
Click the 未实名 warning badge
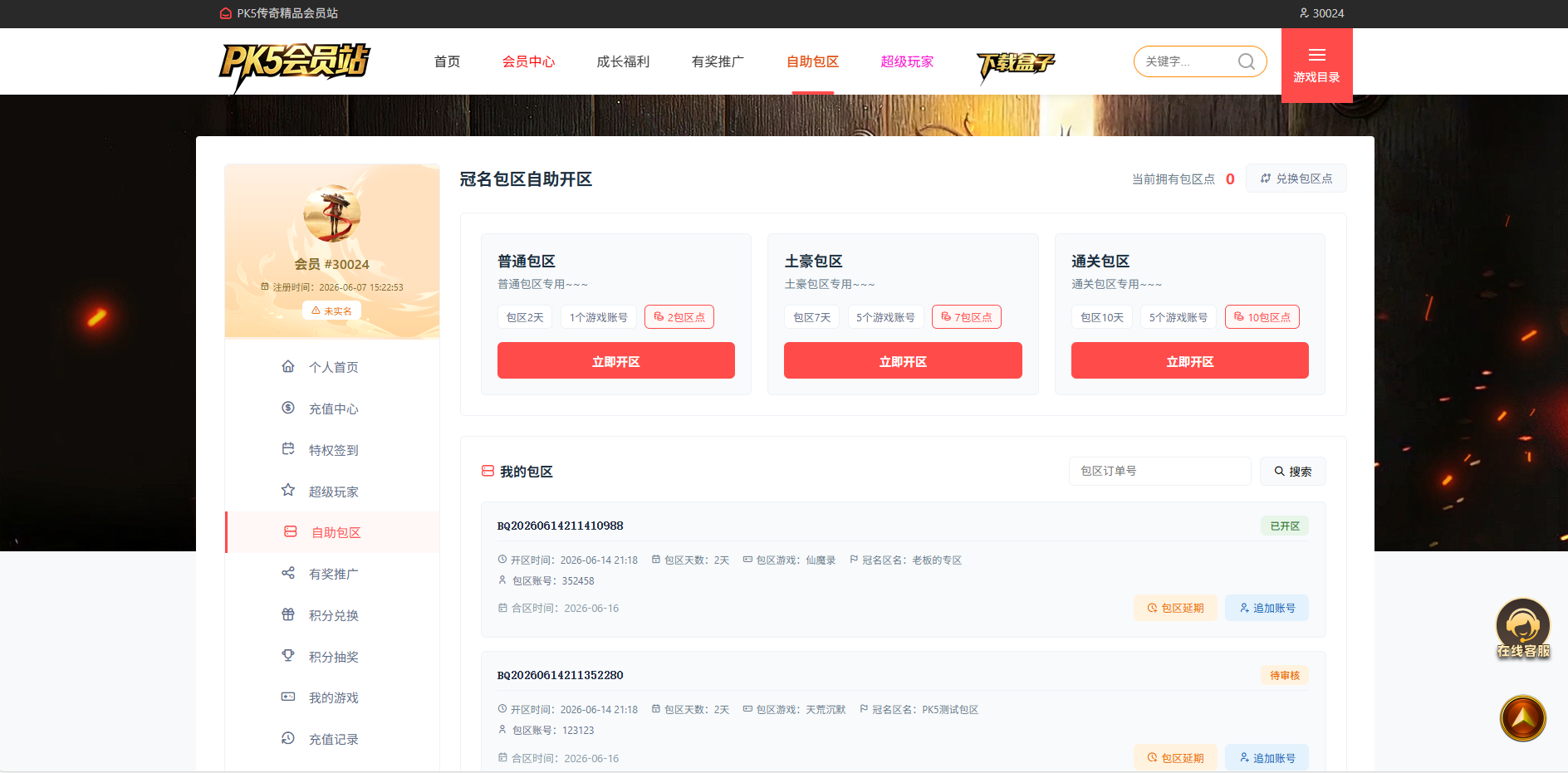click(331, 311)
